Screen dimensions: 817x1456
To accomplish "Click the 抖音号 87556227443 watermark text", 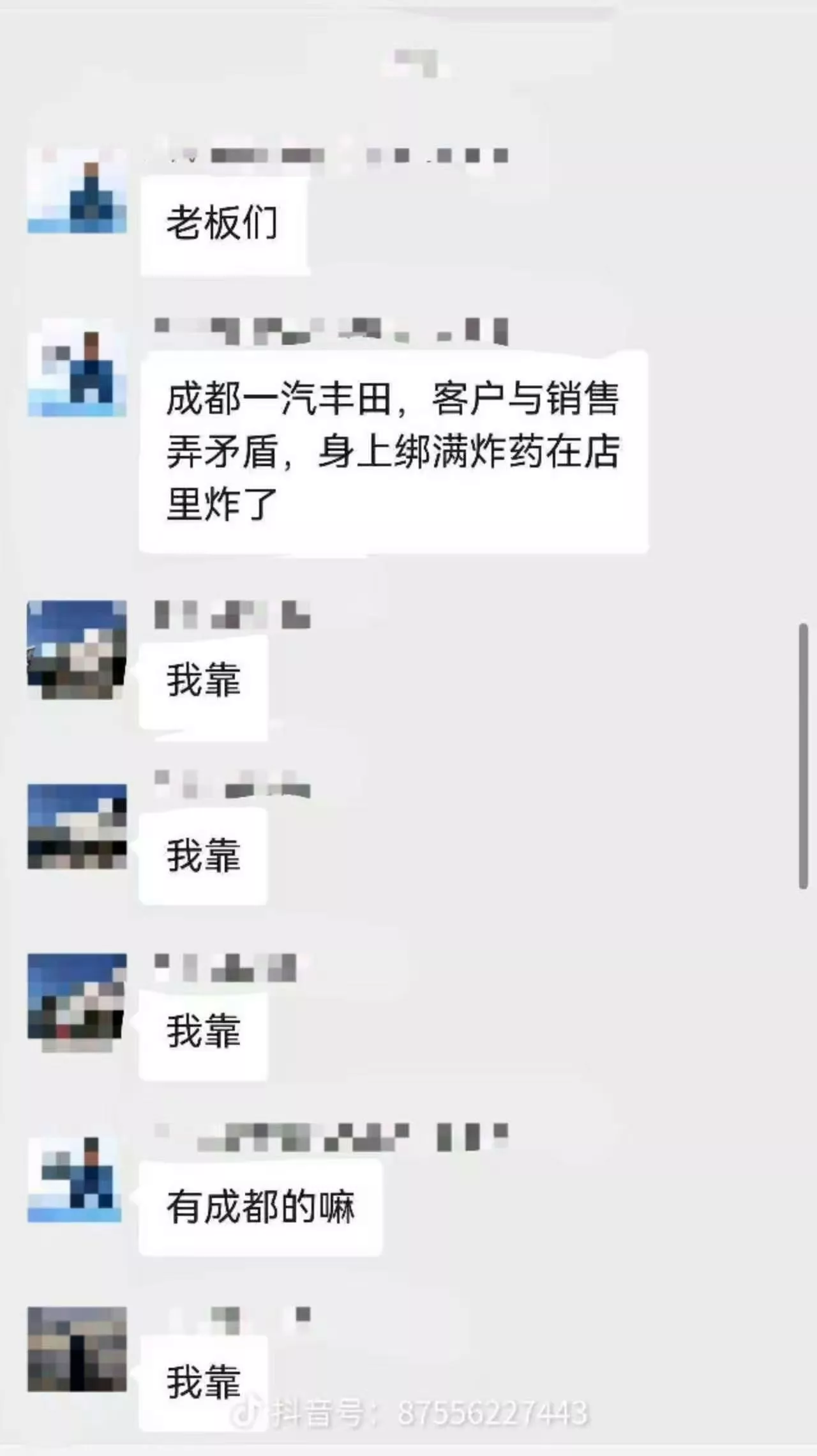I will [429, 1413].
